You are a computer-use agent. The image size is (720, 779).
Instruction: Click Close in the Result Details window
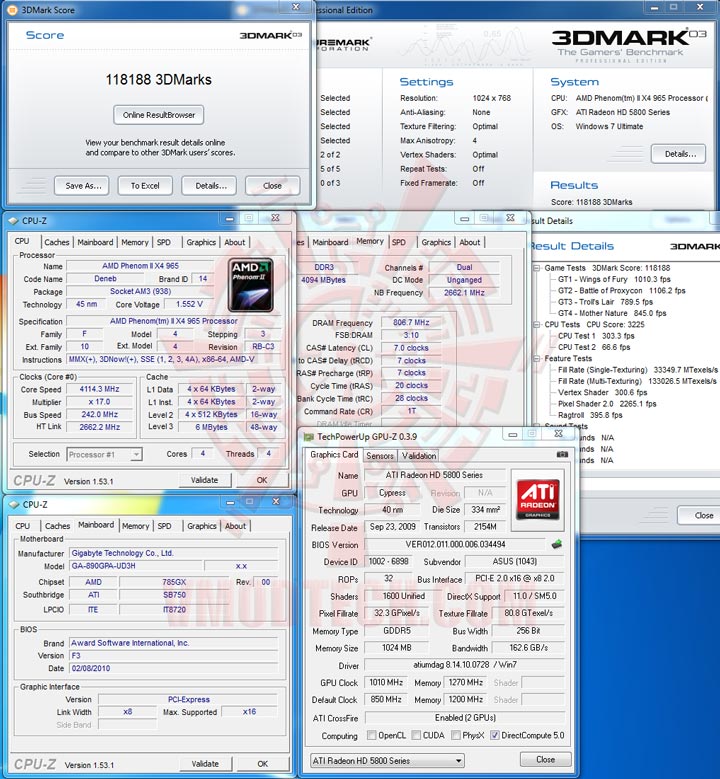(x=700, y=515)
